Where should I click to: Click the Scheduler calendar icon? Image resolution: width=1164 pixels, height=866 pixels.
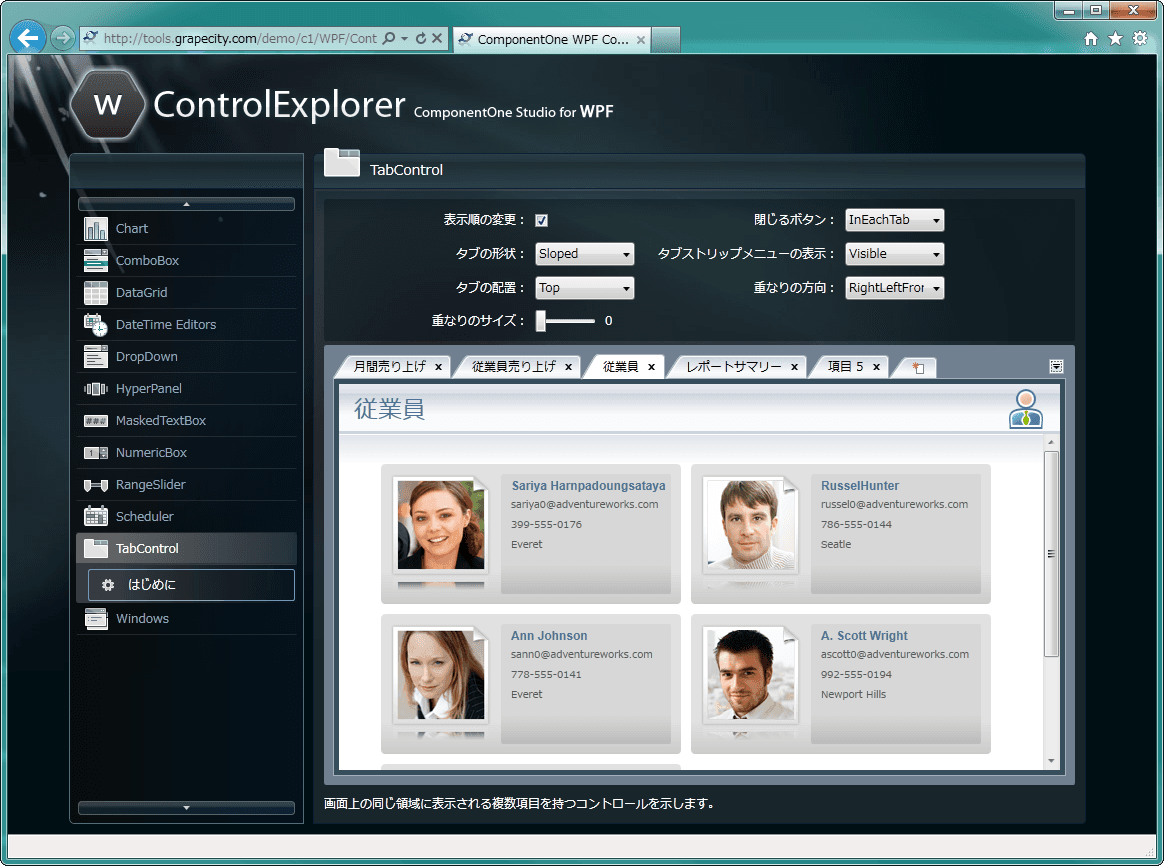pos(96,516)
